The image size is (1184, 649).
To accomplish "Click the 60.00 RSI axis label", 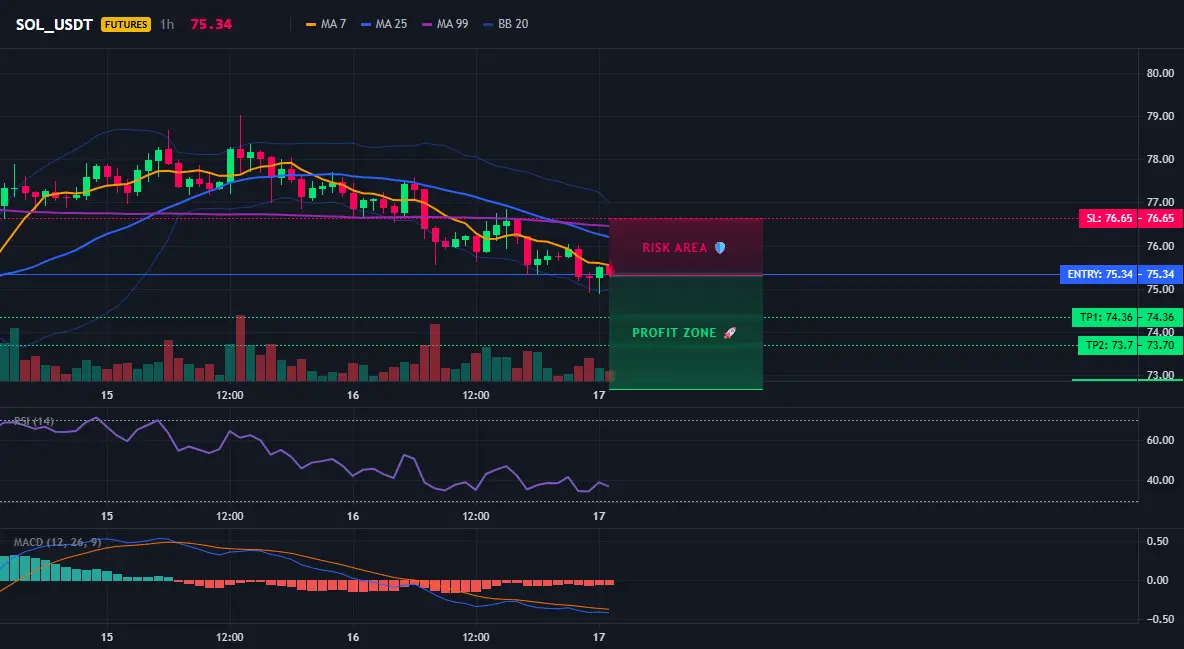I will coord(1160,440).
